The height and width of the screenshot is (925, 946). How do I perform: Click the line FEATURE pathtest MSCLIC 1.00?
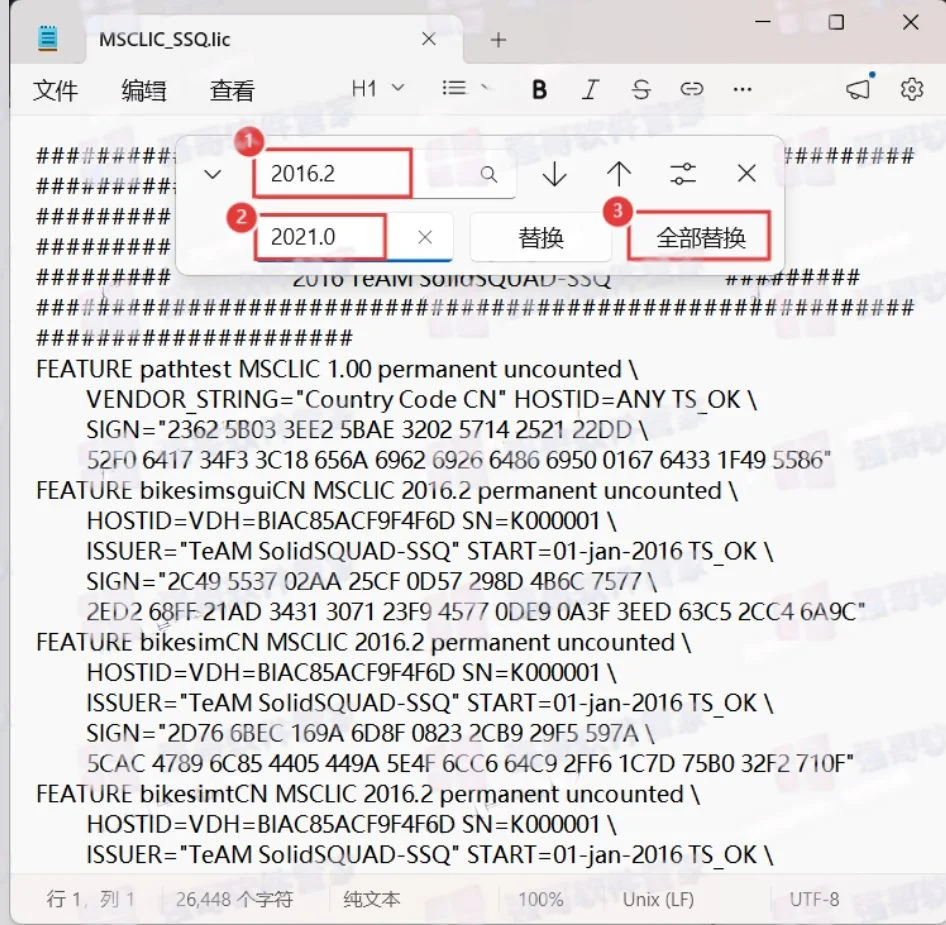pyautogui.click(x=337, y=369)
